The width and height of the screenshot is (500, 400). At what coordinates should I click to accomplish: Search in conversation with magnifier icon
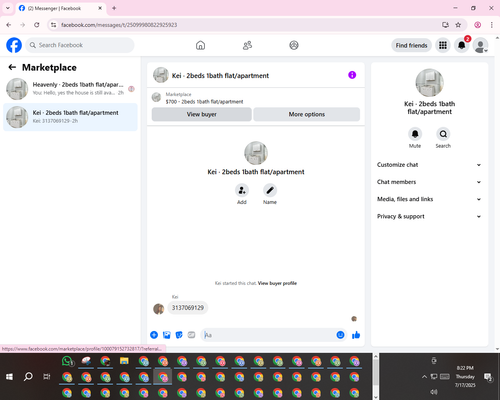443,134
